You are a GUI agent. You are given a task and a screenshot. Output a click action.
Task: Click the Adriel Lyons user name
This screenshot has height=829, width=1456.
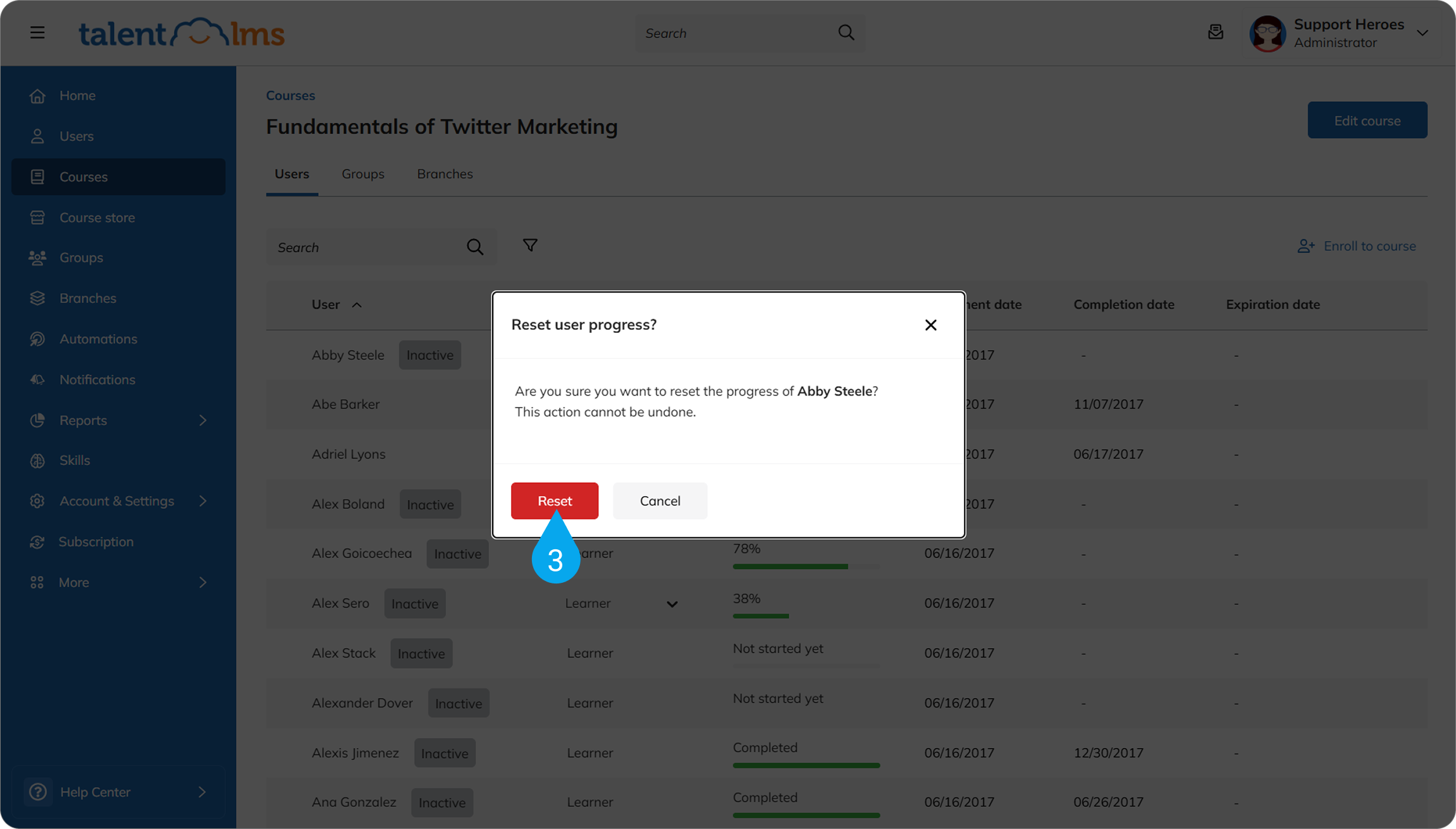coord(349,454)
